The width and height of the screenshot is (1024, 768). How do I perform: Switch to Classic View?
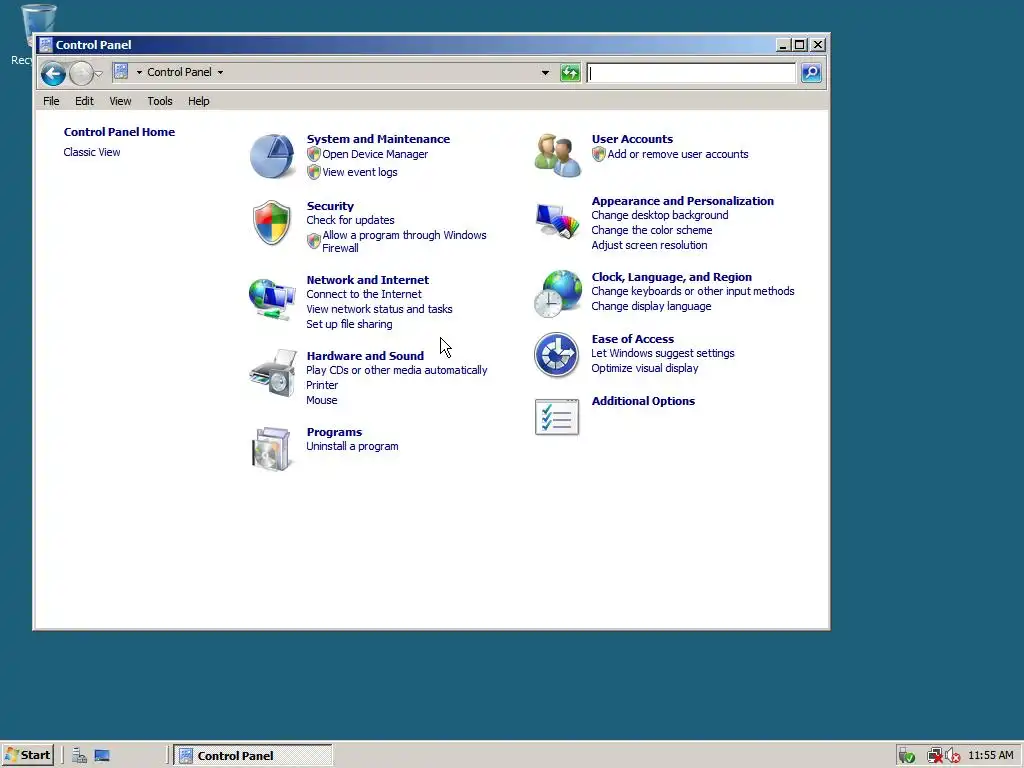(x=91, y=152)
